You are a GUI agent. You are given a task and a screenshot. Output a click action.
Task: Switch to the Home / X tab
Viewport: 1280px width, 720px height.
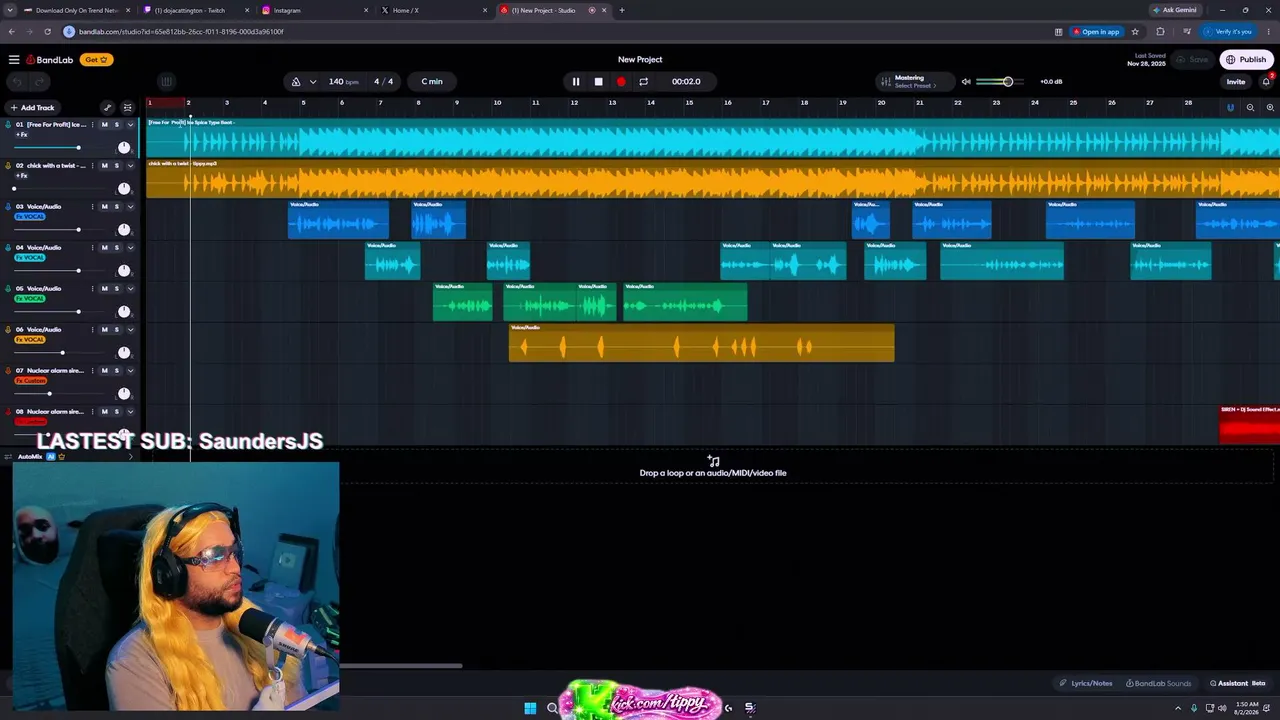tap(432, 10)
